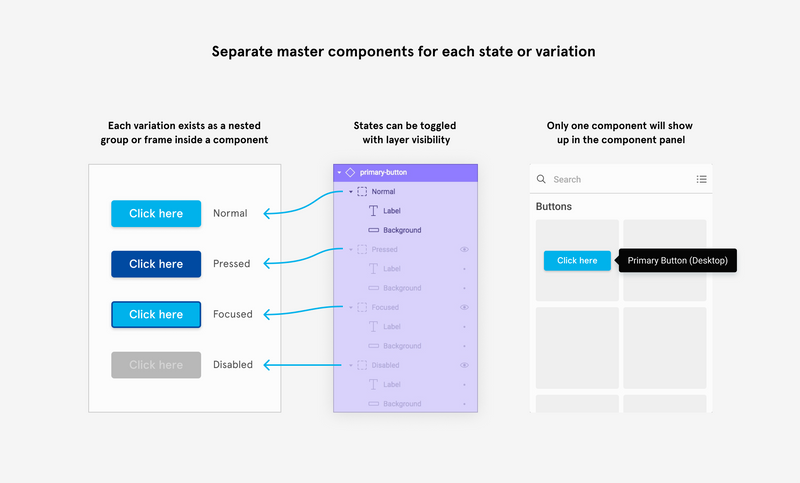Screen dimensions: 800x483
Task: Select the Normal frame icon
Action: (x=362, y=191)
